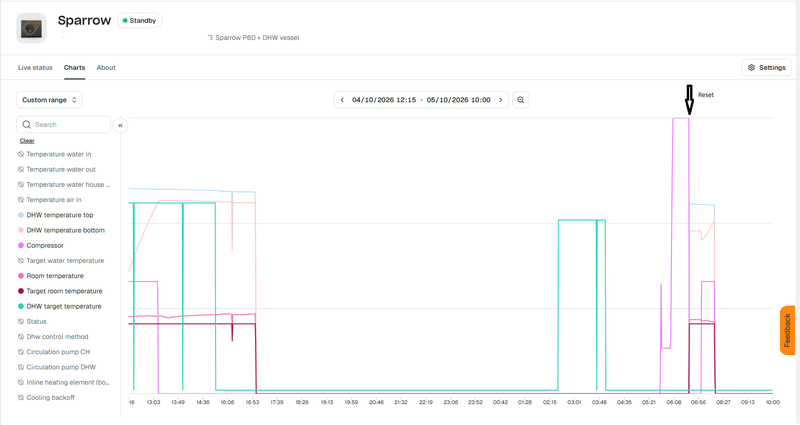Click the Settings gear icon
800x425 pixels.
[751, 67]
